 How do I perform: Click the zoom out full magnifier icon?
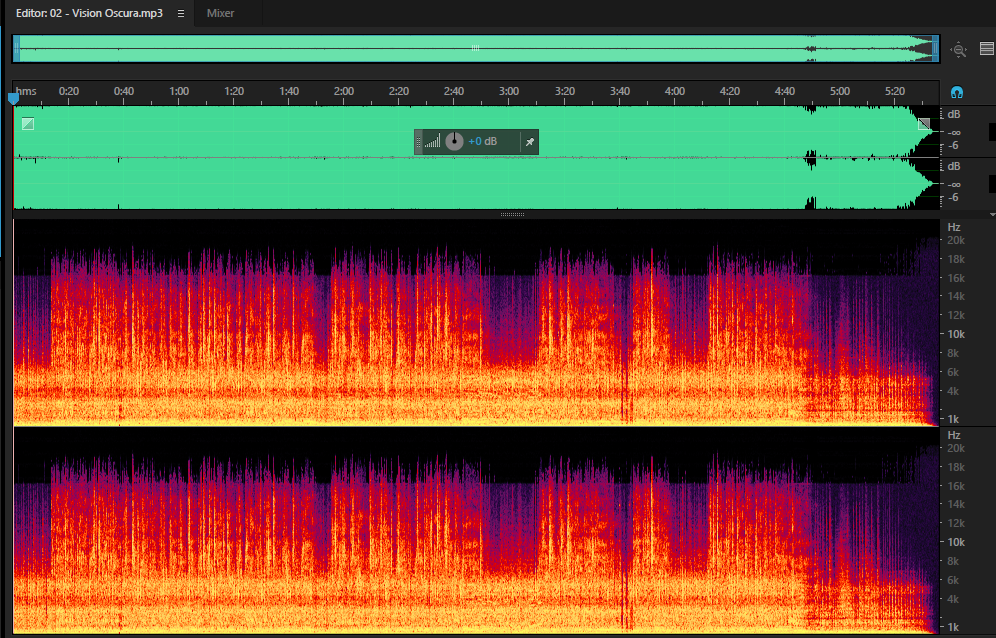(x=959, y=50)
